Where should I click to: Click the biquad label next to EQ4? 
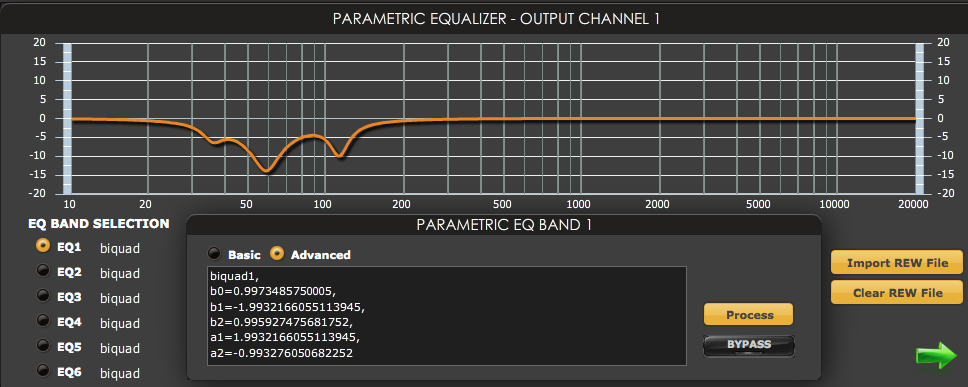coord(120,323)
